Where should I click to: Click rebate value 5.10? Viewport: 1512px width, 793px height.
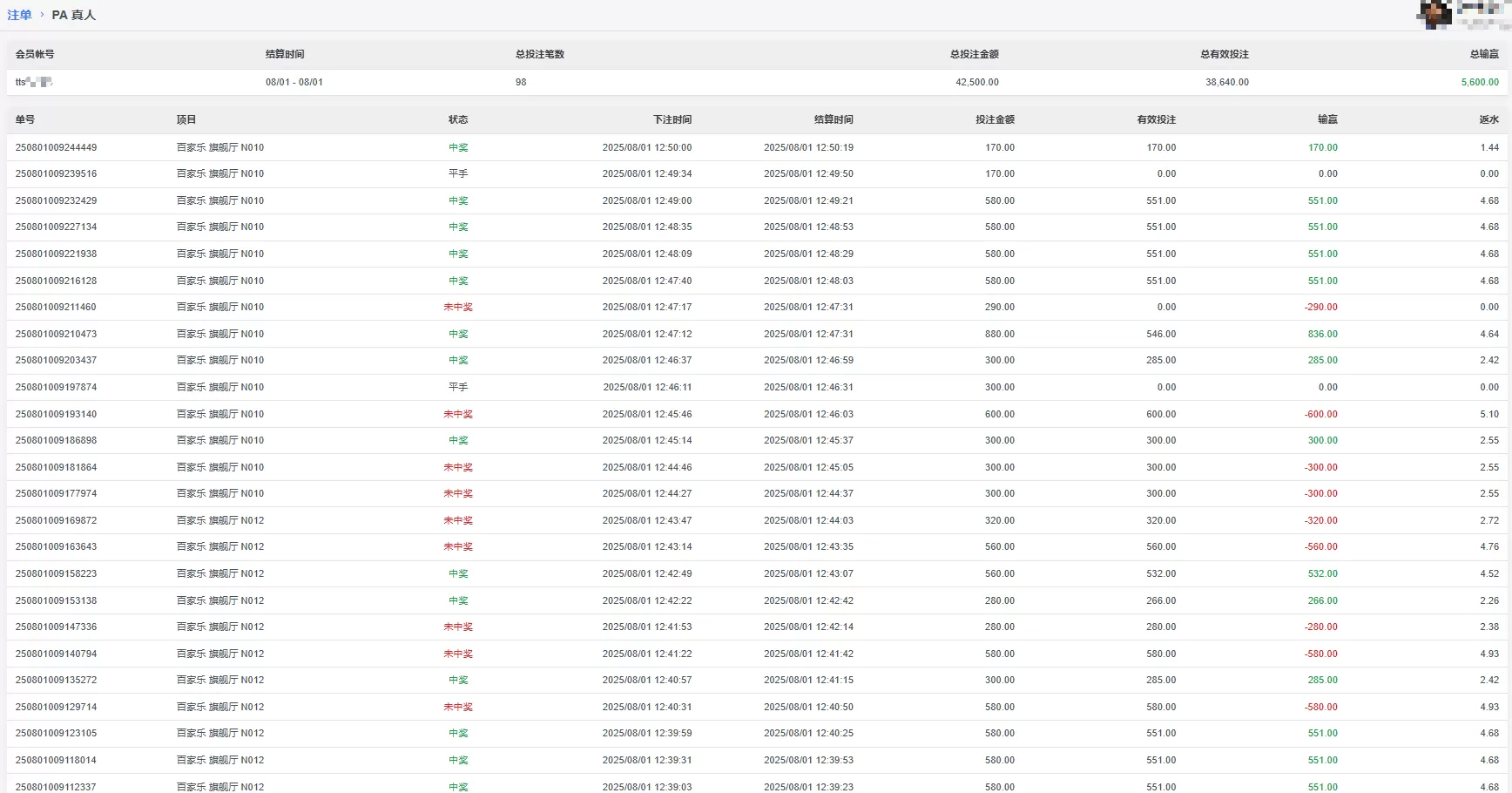(x=1489, y=414)
